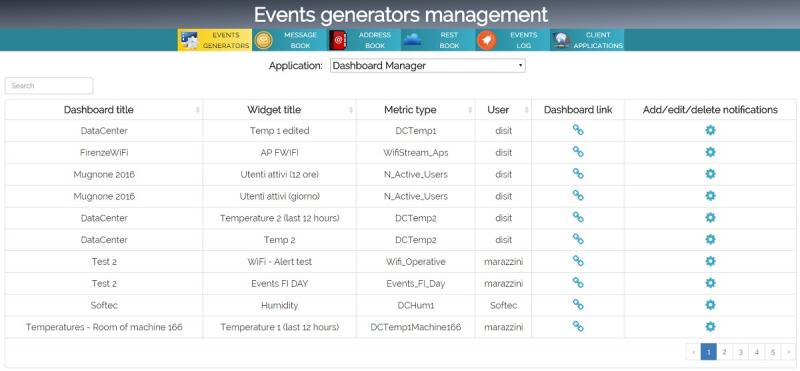The image size is (800, 371).
Task: Edit notifications gear for AP FWIFI
Action: (x=710, y=152)
